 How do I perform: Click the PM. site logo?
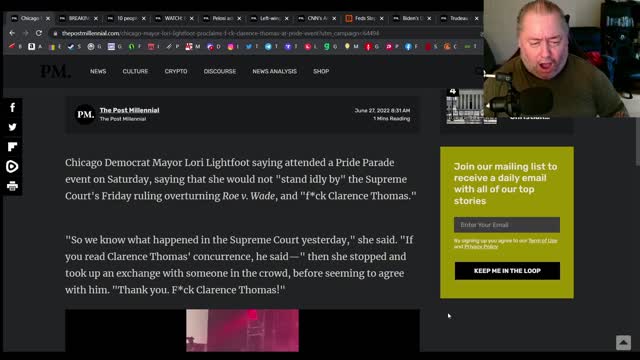[x=55, y=71]
